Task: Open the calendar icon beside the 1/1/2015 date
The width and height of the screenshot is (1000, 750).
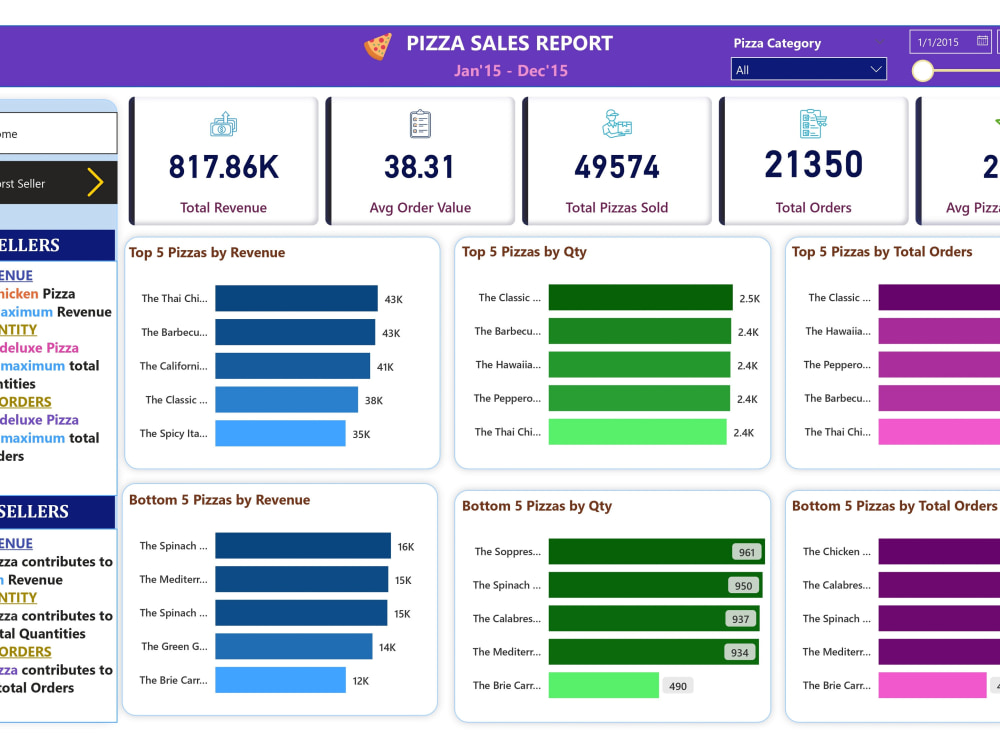Action: (x=981, y=41)
